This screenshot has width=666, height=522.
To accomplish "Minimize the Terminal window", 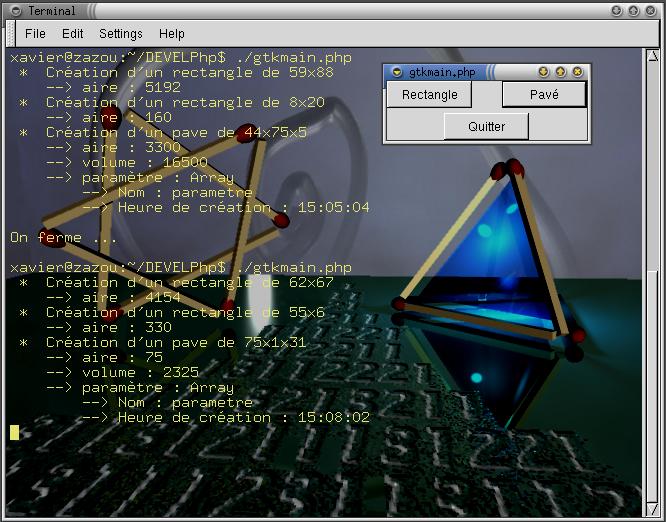I will (x=618, y=11).
